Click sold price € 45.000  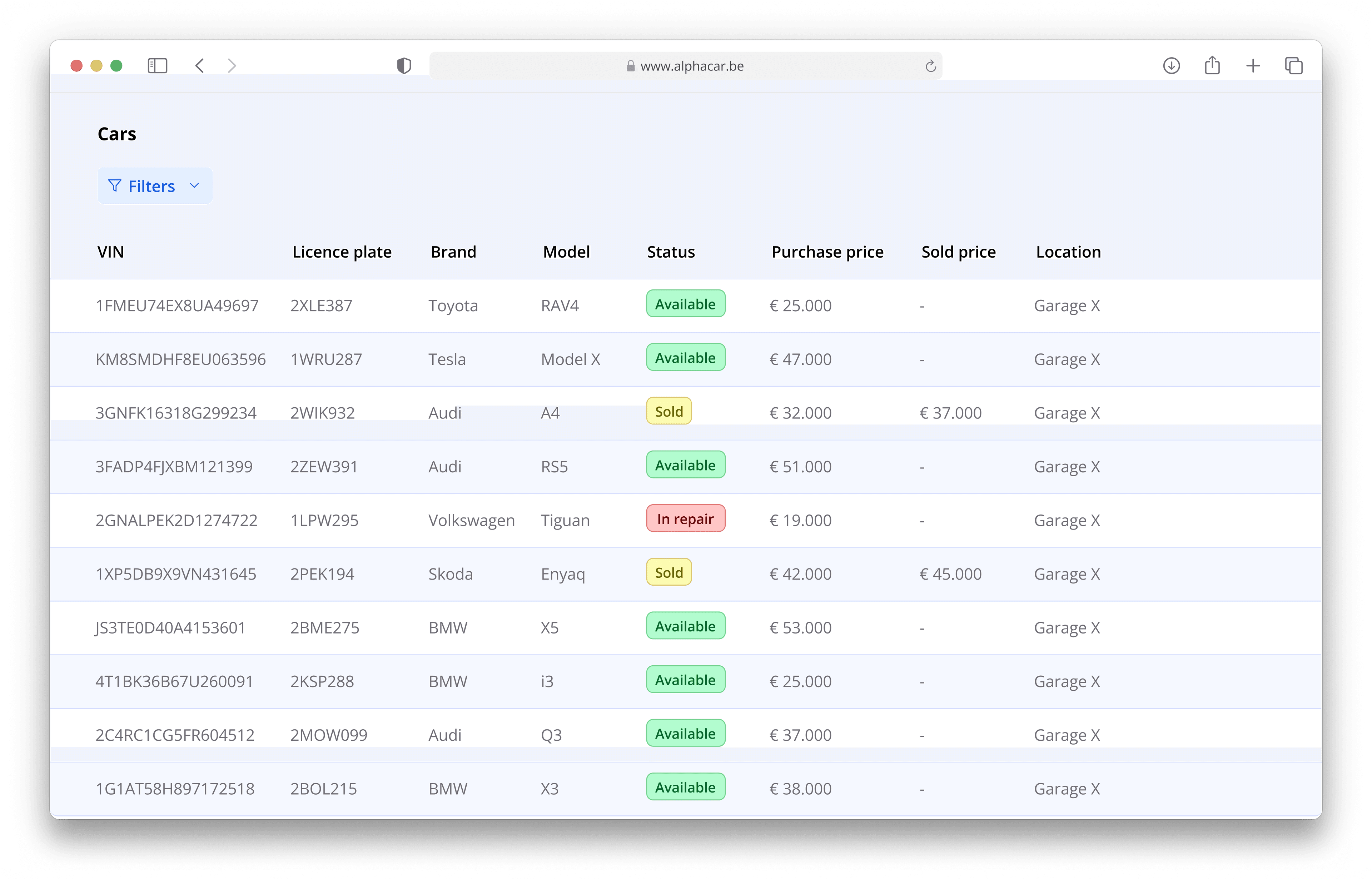point(950,573)
